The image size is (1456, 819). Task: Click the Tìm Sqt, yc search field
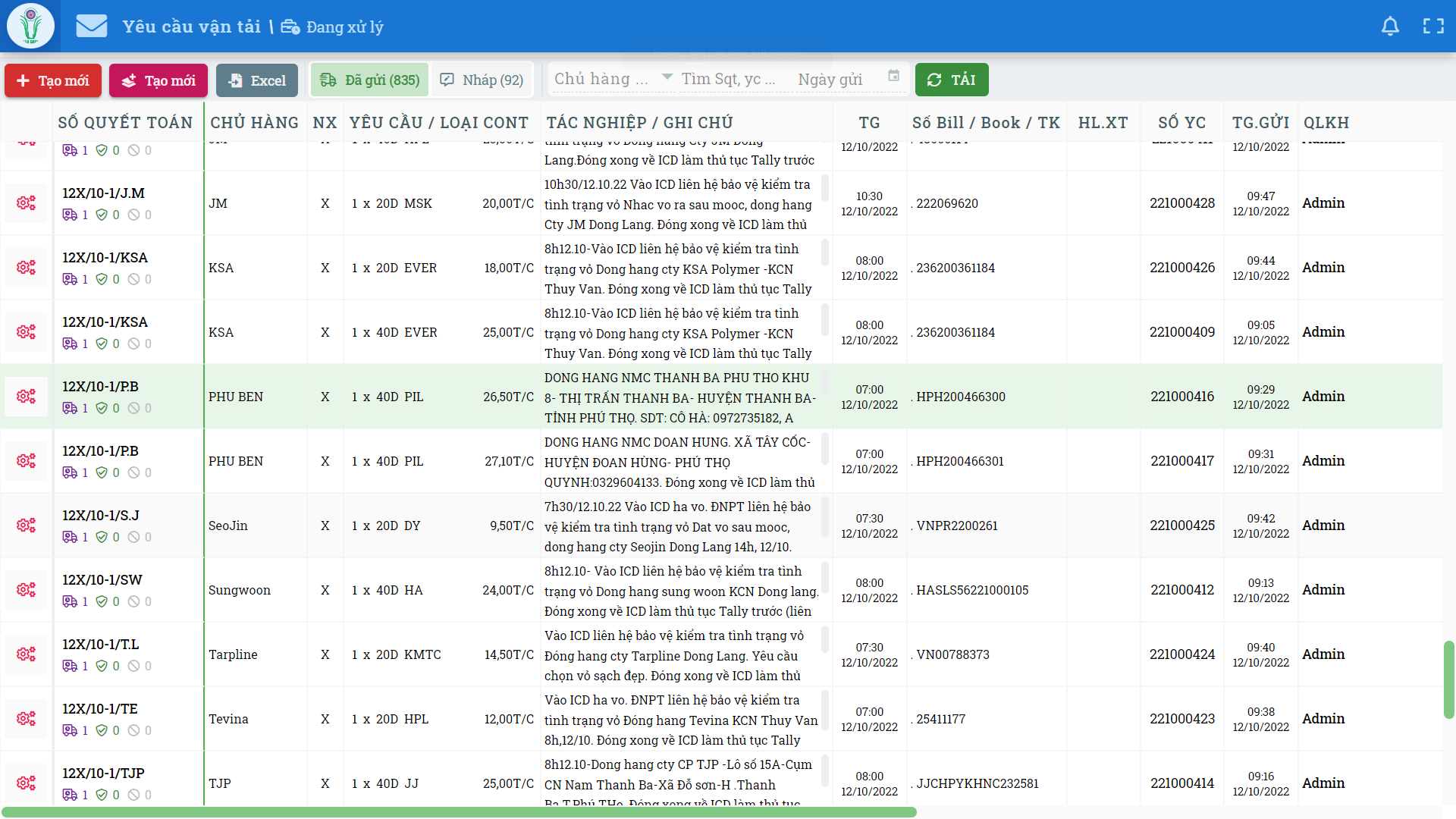coord(728,80)
